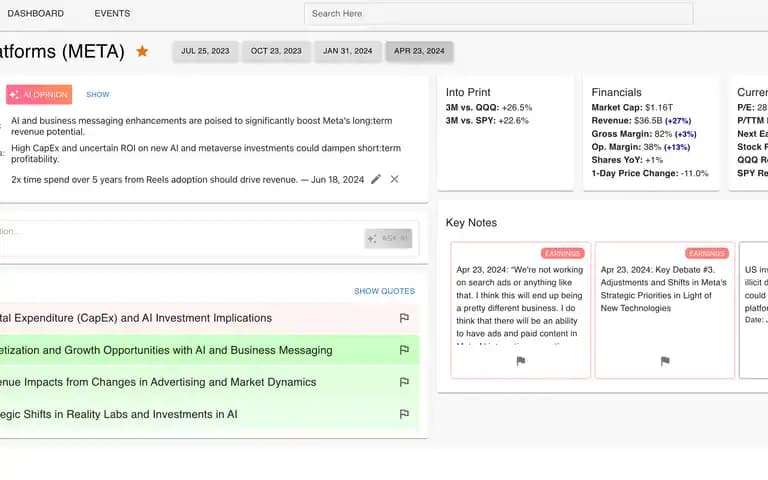Flag the CapEx and AI Investment Implications topic
Screen dimensions: 768x480
(x=404, y=318)
